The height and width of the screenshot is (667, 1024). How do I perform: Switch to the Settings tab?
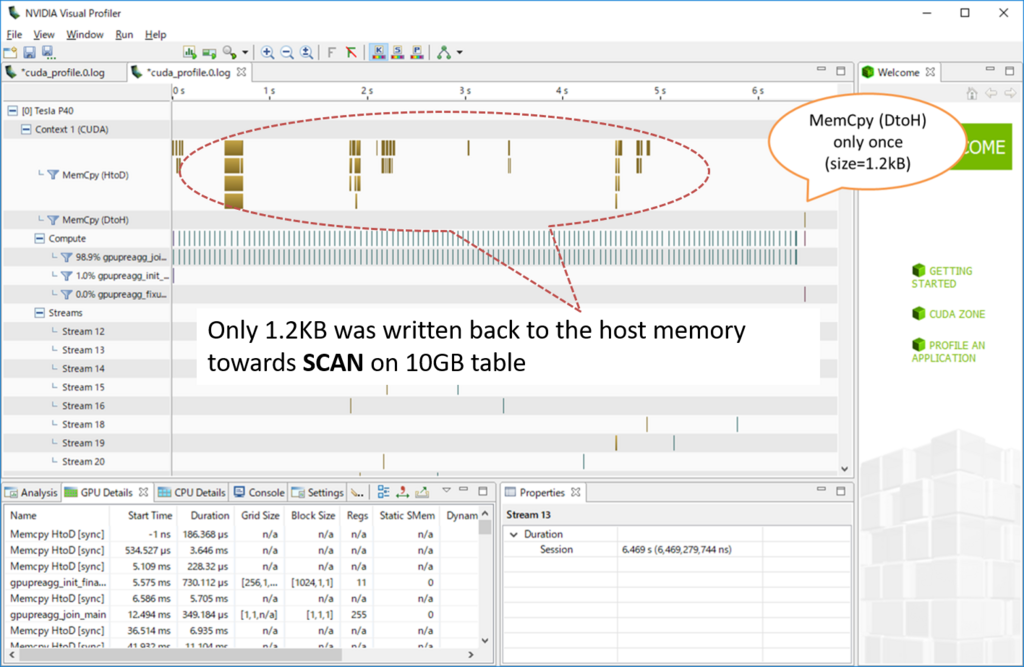coord(318,493)
